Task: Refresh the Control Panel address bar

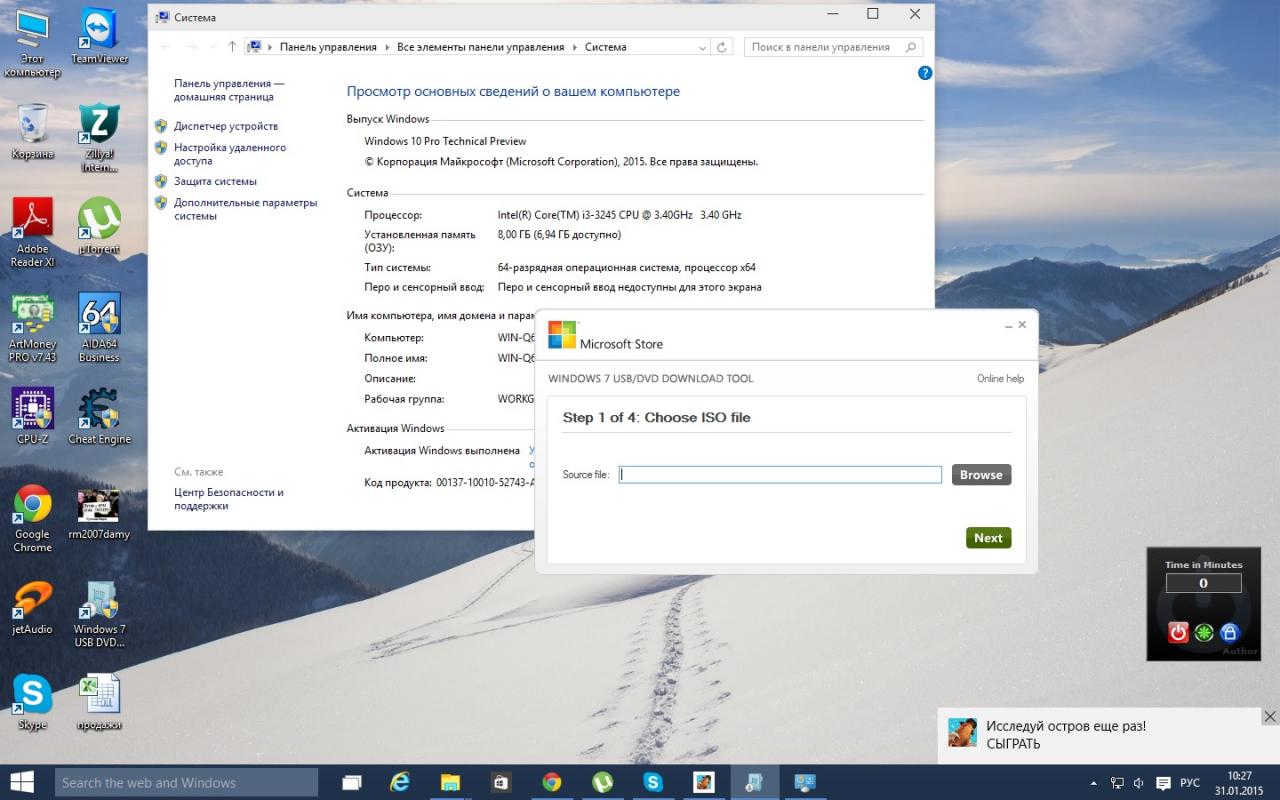Action: [x=722, y=47]
